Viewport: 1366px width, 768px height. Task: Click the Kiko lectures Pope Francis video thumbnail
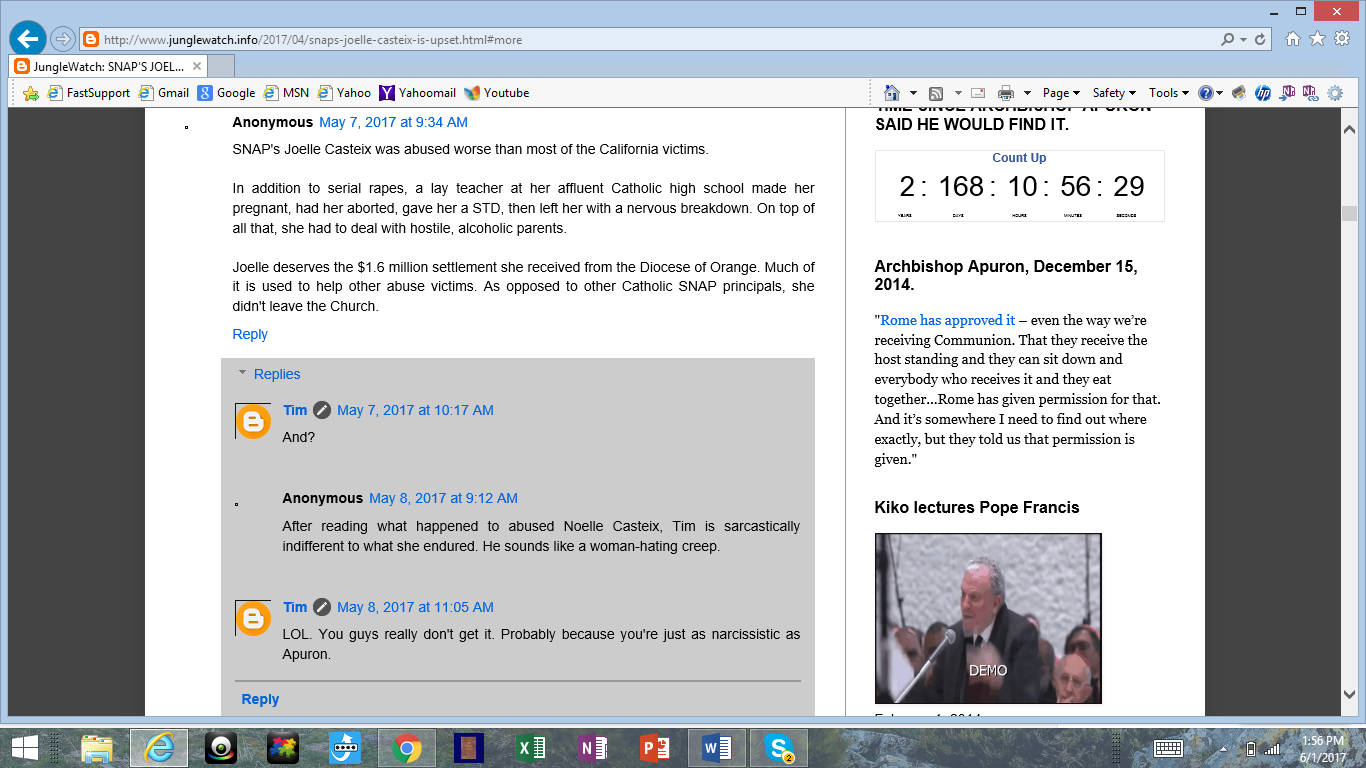[x=988, y=618]
